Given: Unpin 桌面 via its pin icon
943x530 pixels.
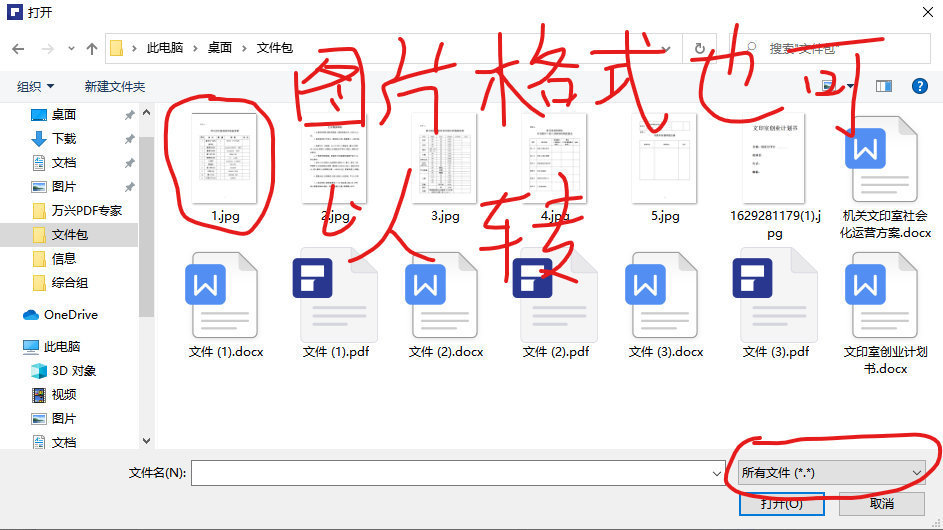Looking at the screenshot, I should pyautogui.click(x=129, y=115).
